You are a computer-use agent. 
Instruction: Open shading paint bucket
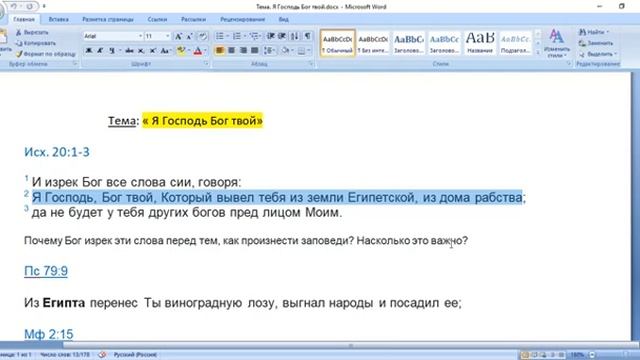[x=285, y=51]
